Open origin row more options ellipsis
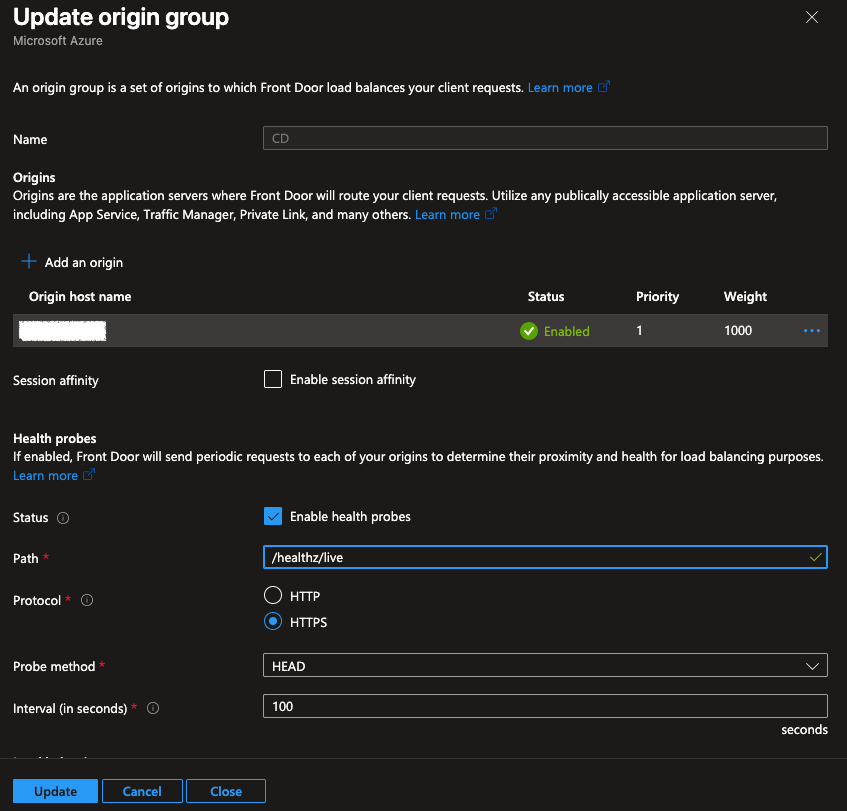 [x=811, y=331]
